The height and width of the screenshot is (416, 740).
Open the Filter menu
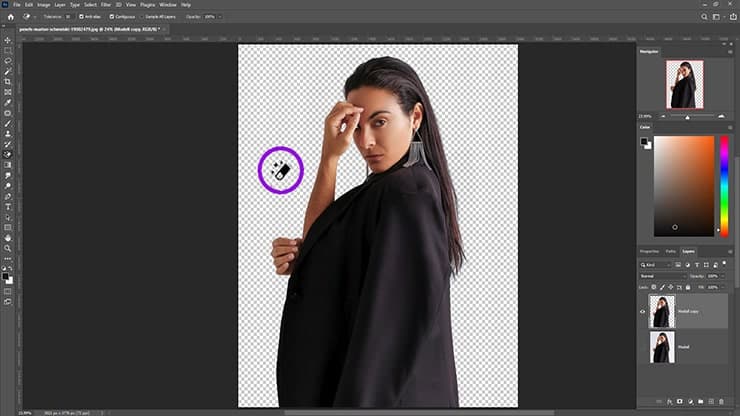106,5
